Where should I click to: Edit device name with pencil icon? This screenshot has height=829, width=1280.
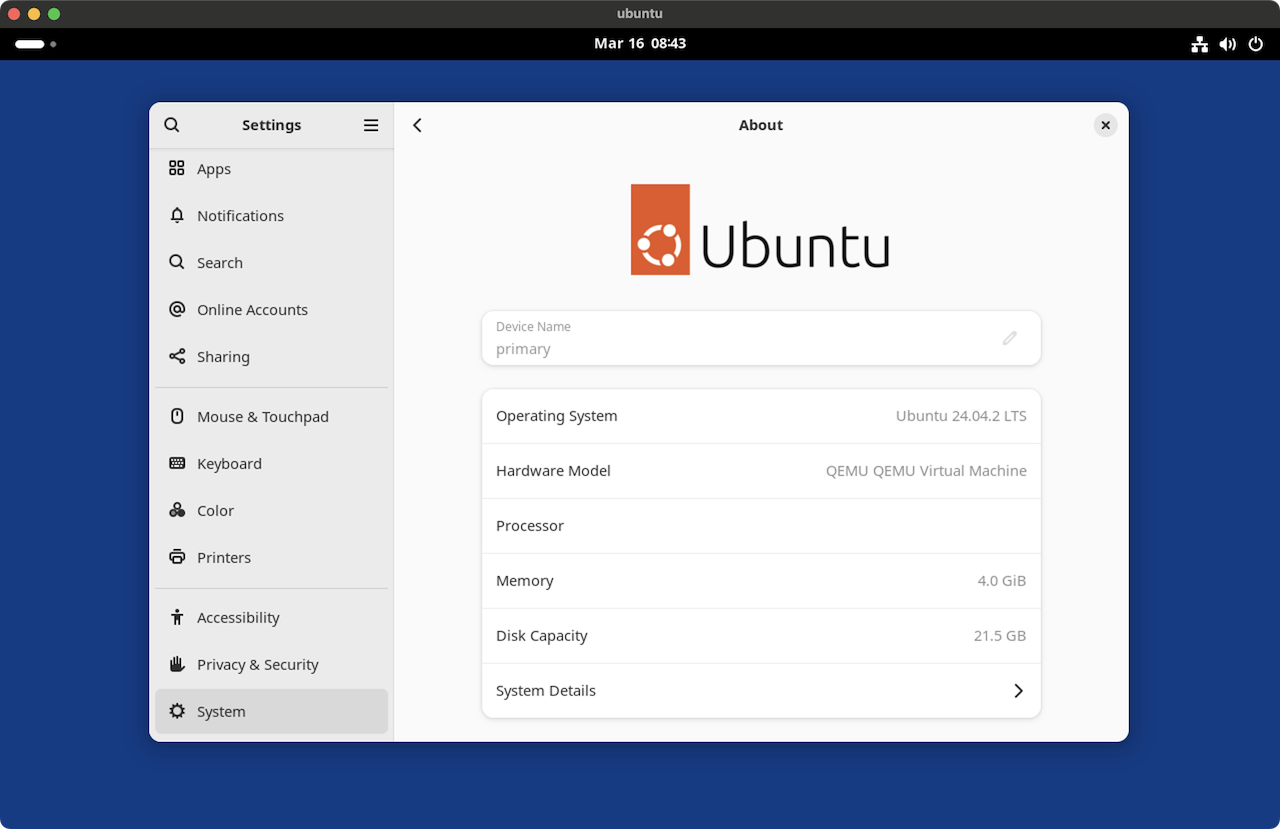tap(1010, 338)
